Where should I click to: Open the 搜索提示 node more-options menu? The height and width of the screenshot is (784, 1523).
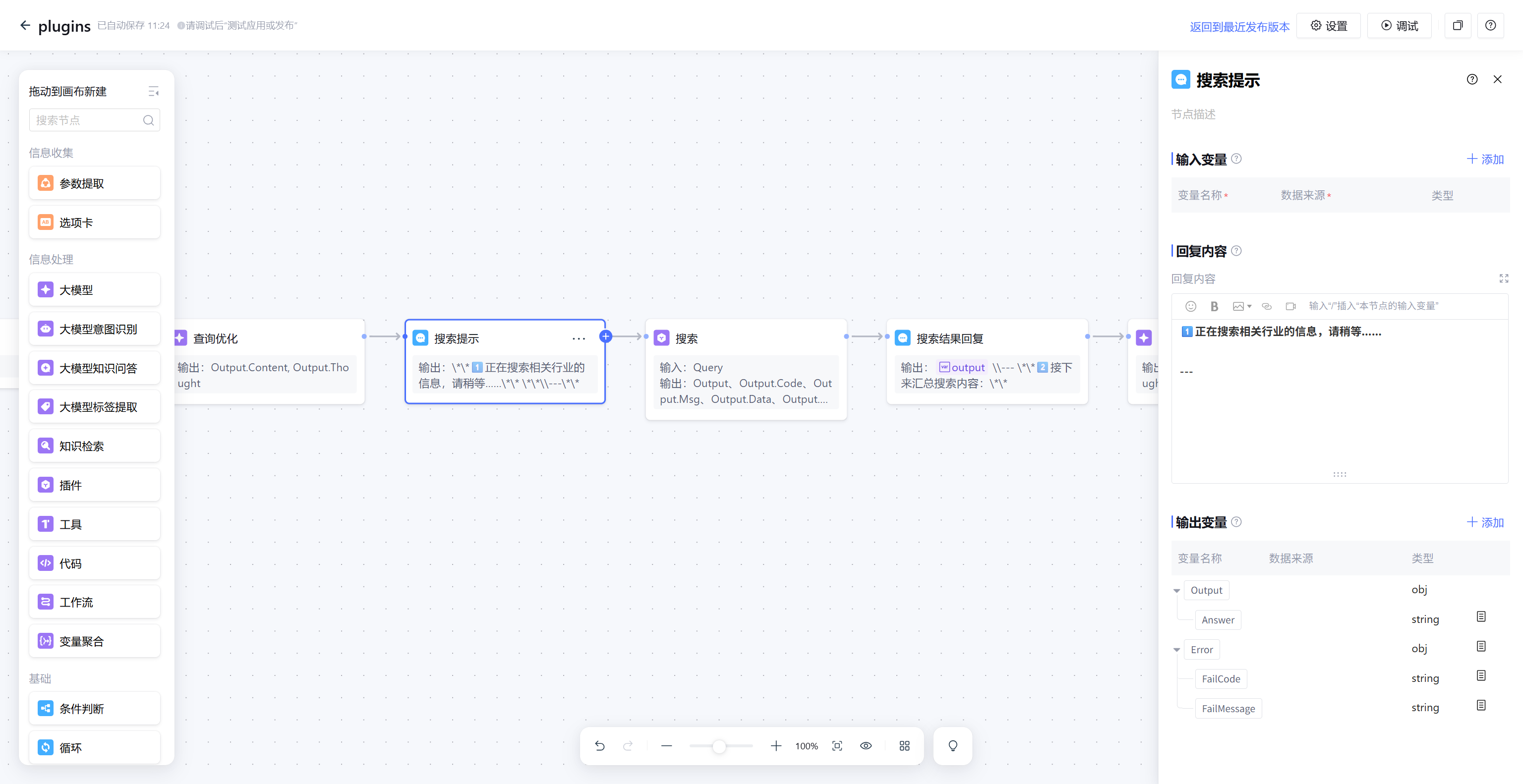tap(578, 338)
